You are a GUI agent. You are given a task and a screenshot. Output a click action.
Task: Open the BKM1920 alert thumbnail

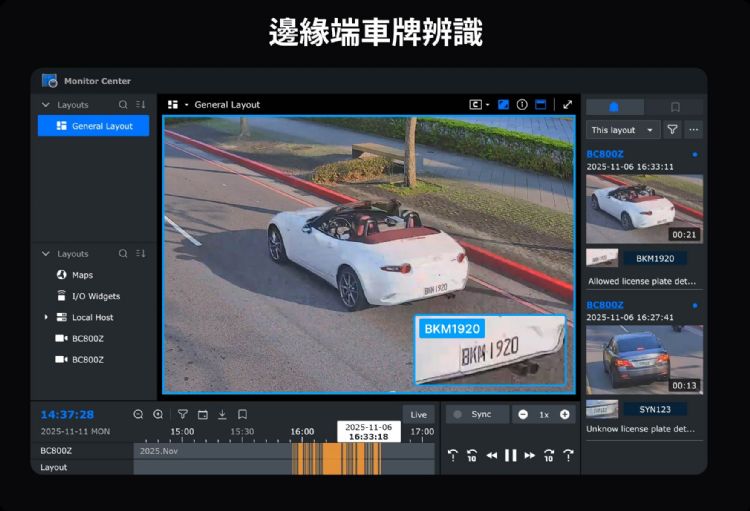[644, 209]
